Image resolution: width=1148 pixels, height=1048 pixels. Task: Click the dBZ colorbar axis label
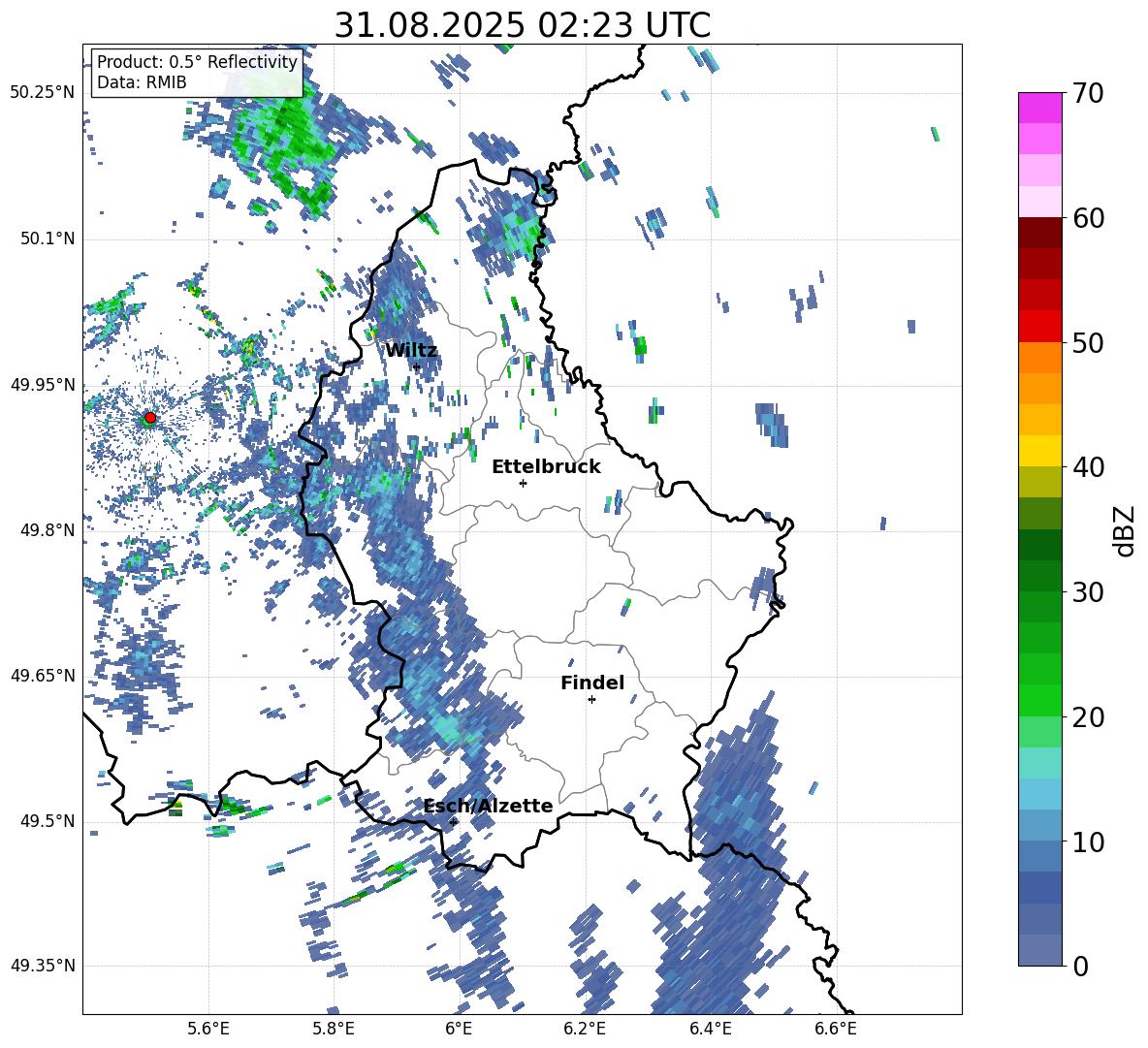pyautogui.click(x=1125, y=530)
